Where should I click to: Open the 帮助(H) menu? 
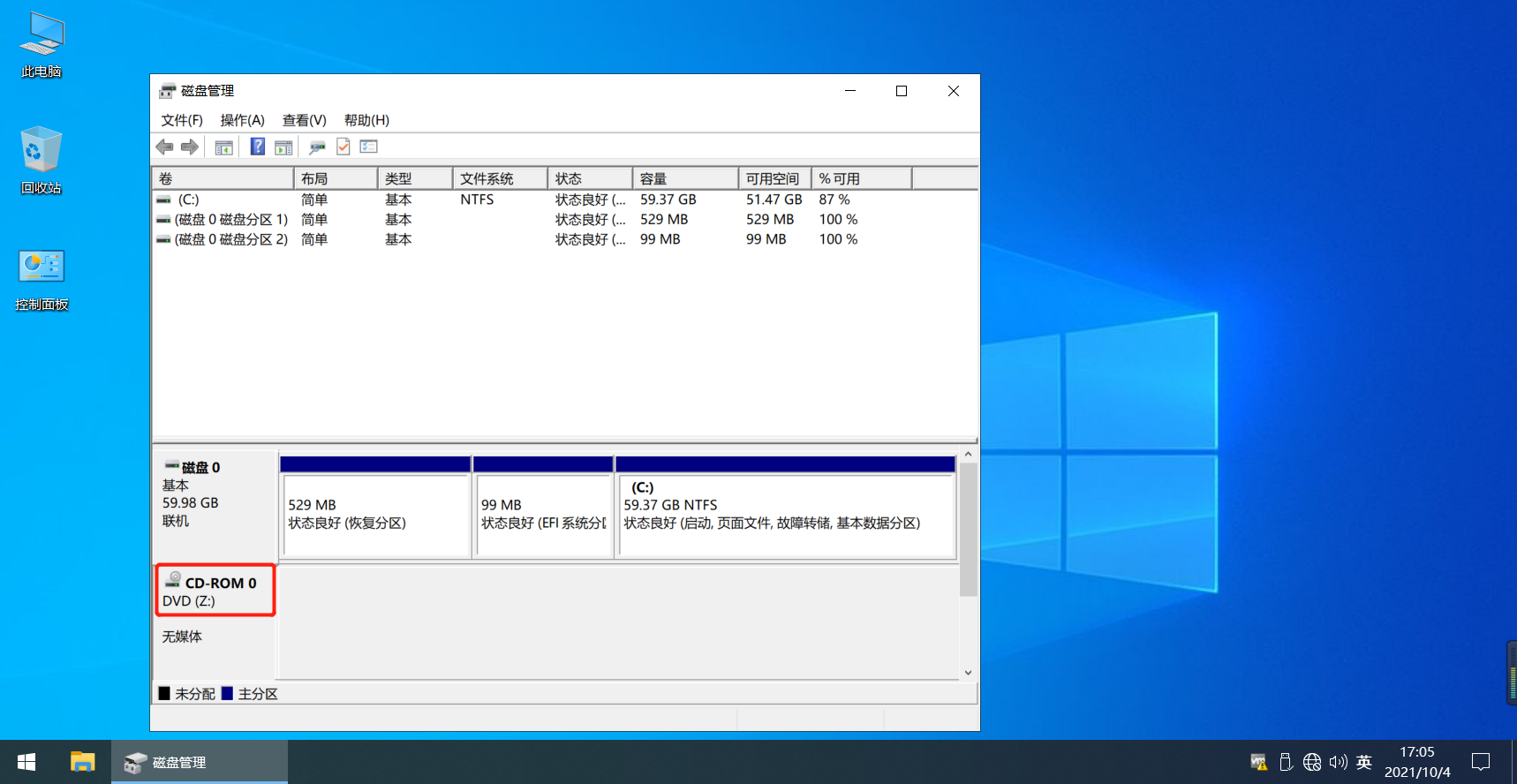point(366,120)
